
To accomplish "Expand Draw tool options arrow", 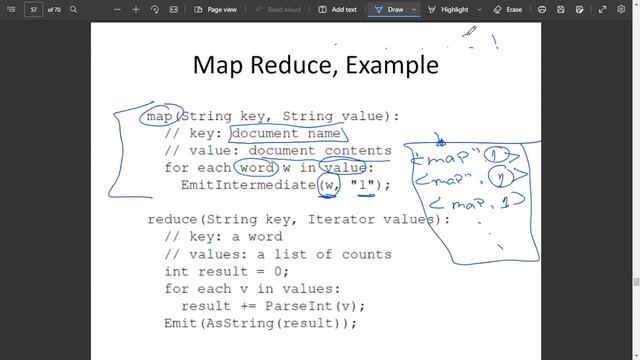I will [x=414, y=9].
